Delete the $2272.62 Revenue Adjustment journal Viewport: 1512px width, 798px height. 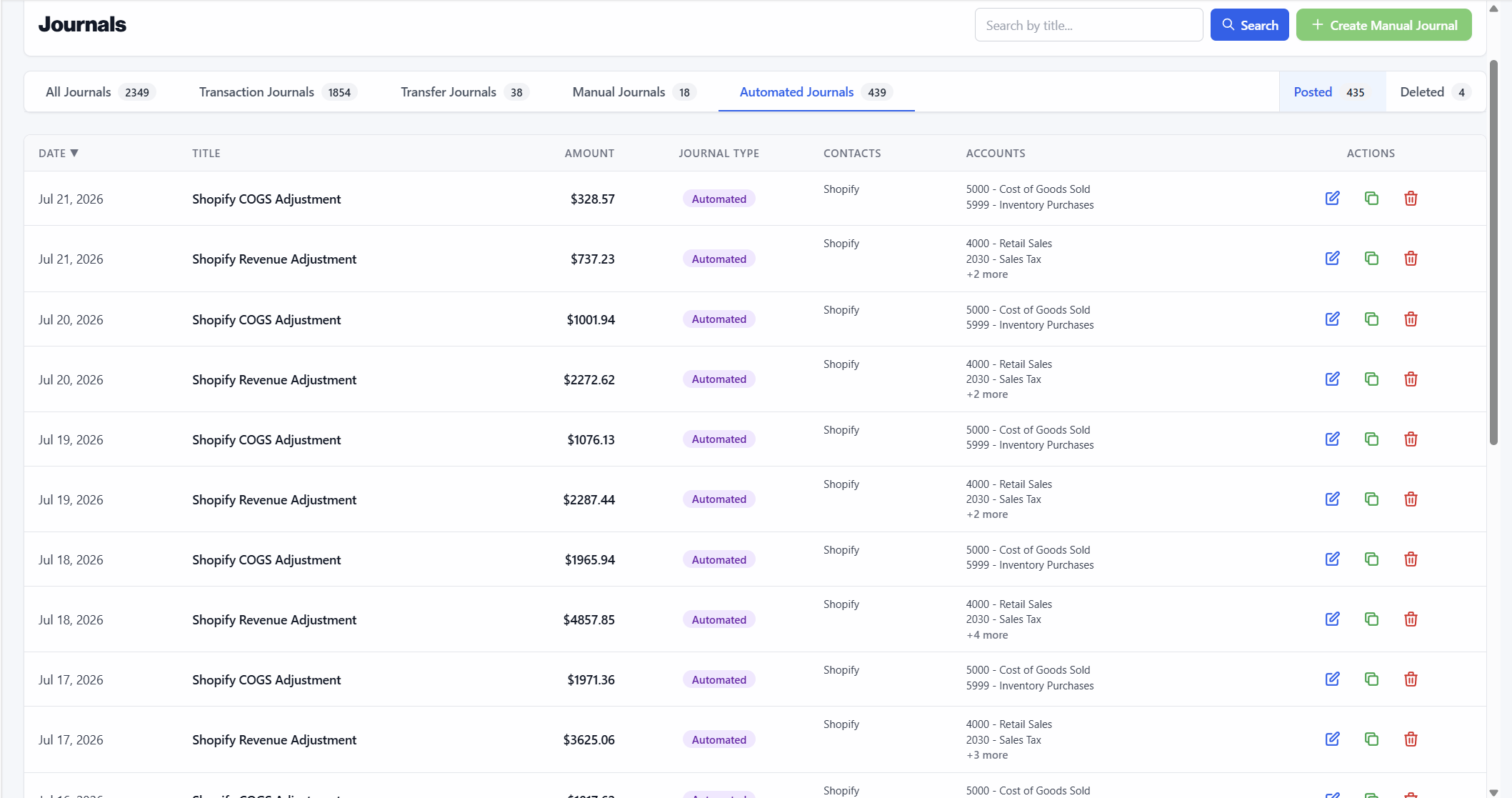pos(1411,379)
